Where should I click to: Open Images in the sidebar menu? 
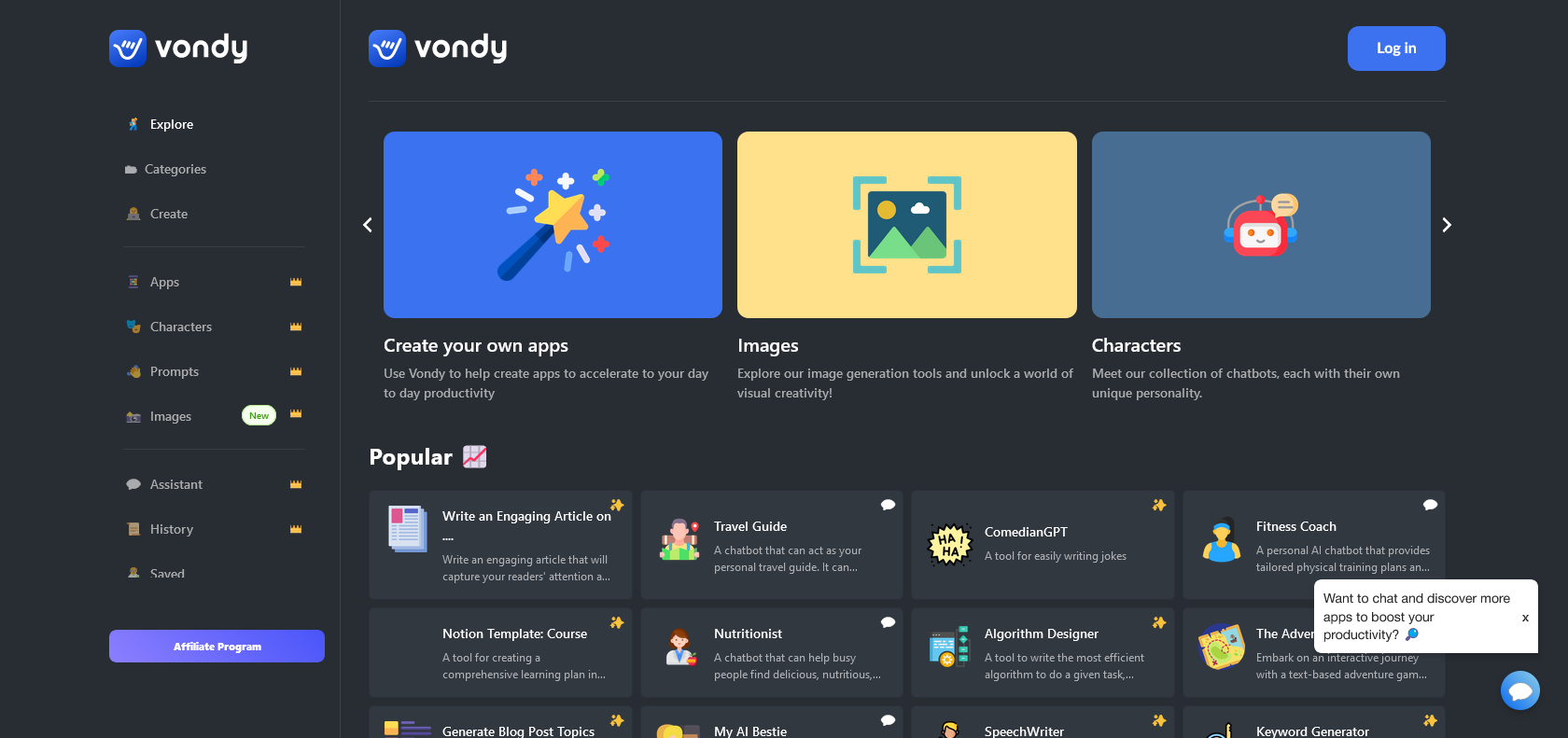coord(170,416)
